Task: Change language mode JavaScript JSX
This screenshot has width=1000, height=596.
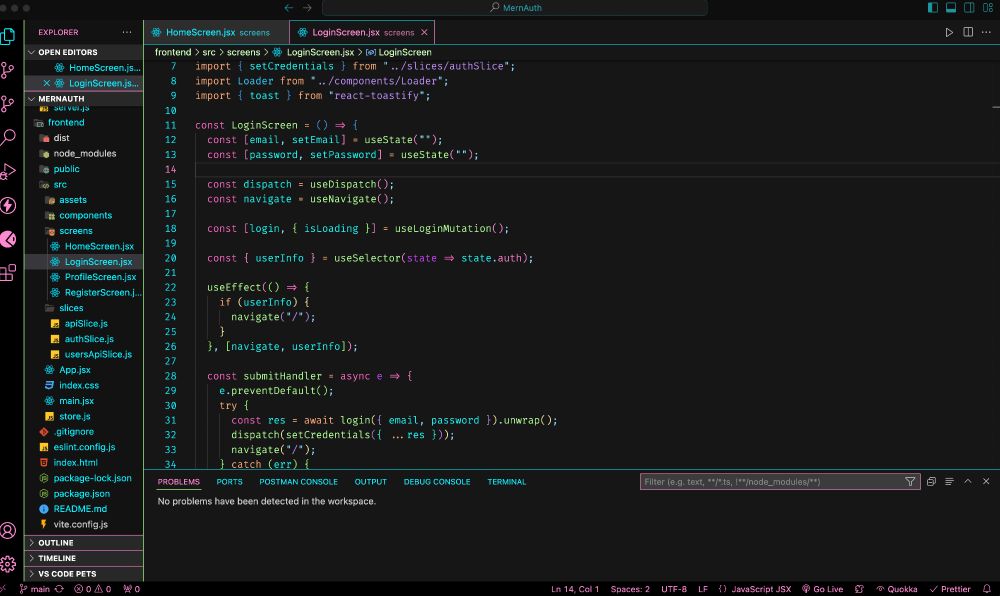Action: [x=761, y=589]
